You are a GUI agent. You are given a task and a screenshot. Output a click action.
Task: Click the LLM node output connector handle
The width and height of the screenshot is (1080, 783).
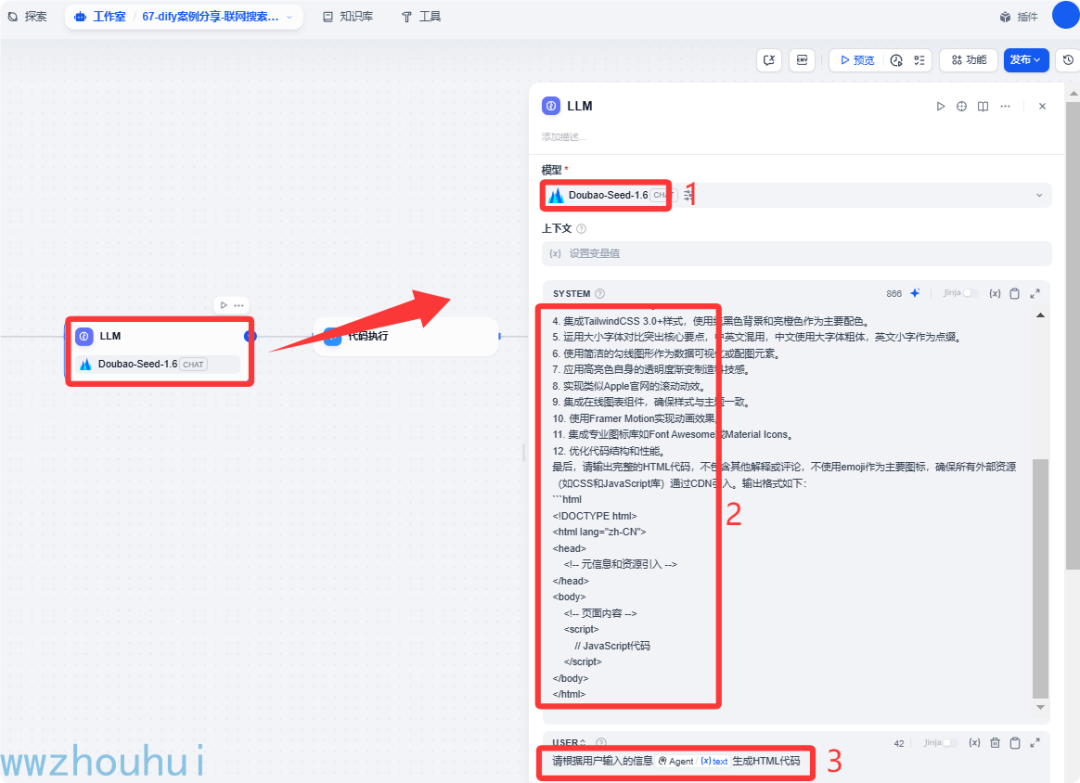coord(250,336)
